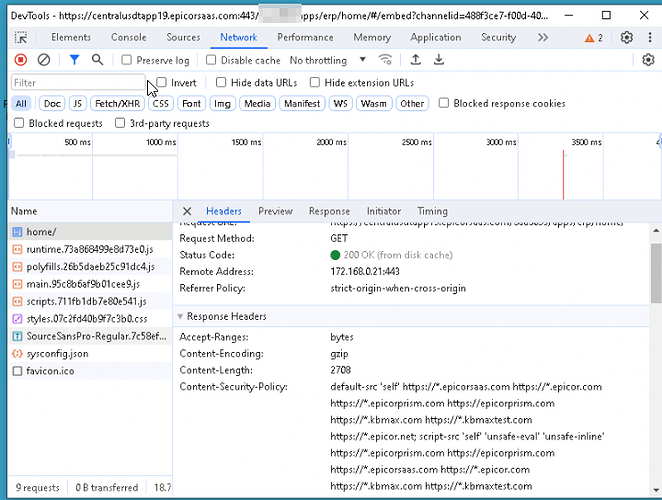The height and width of the screenshot is (500, 662).
Task: Open the Initiator details tab
Action: (x=384, y=211)
